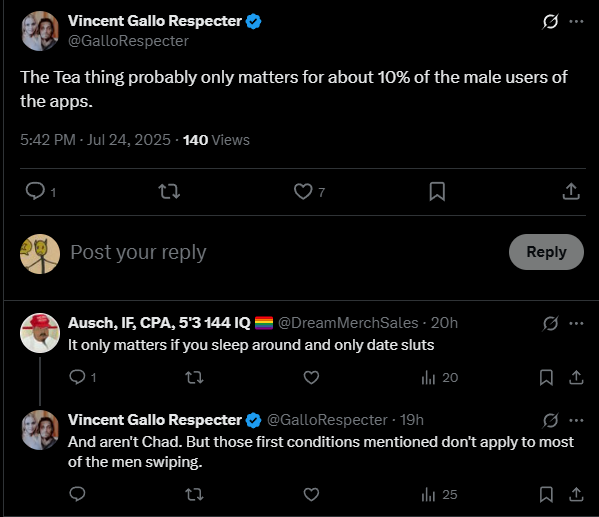Image resolution: width=599 pixels, height=517 pixels.
Task: Bookmark the 19h Gallo Respecter reply
Action: [546, 494]
